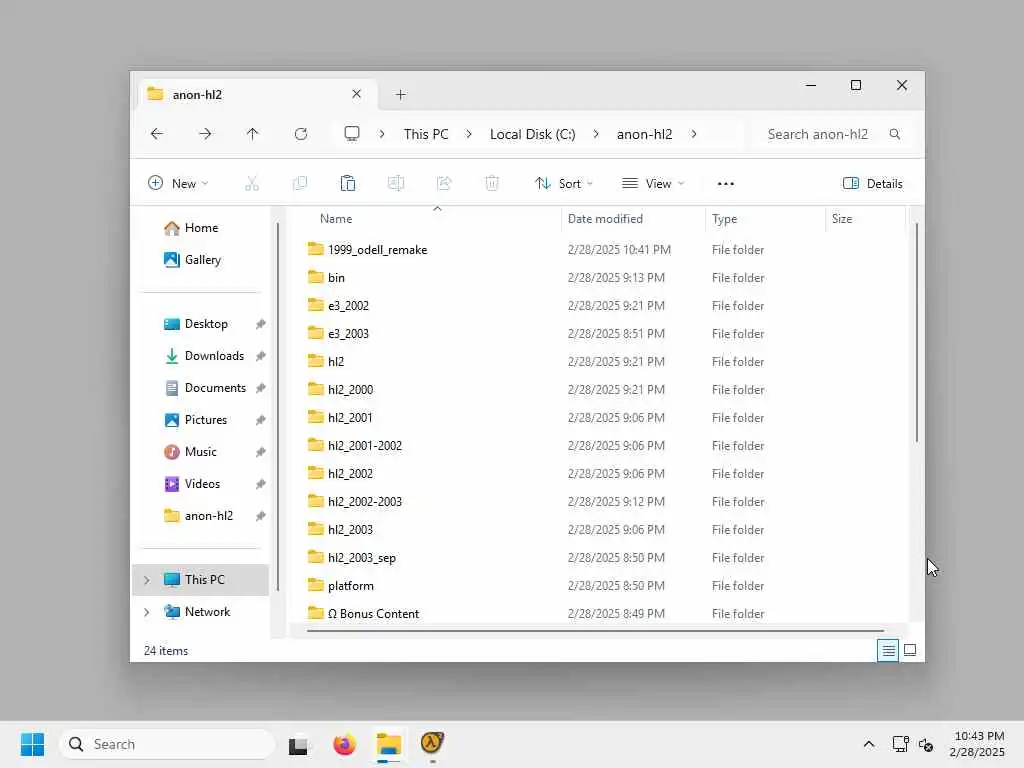Expand Network in the sidebar

click(x=147, y=612)
